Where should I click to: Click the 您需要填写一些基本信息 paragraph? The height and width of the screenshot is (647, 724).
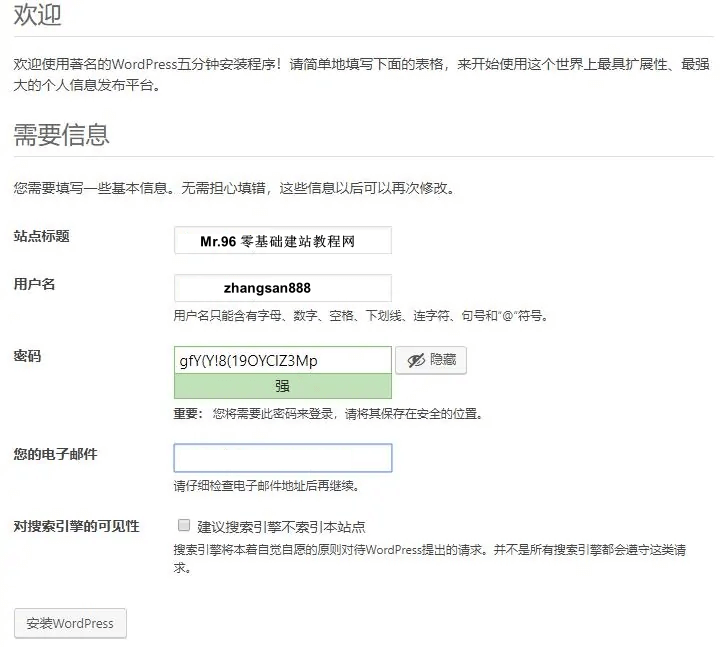pos(235,188)
